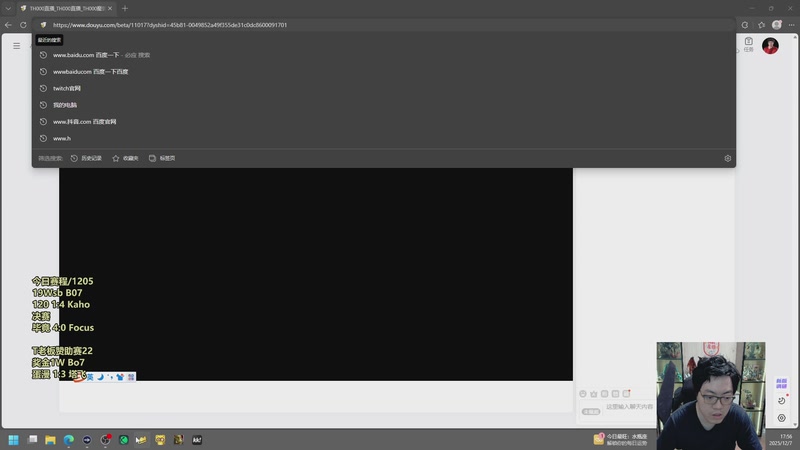800x450 pixels.
Task: Click the target icon at bottom-right sidebar
Action: [x=781, y=418]
